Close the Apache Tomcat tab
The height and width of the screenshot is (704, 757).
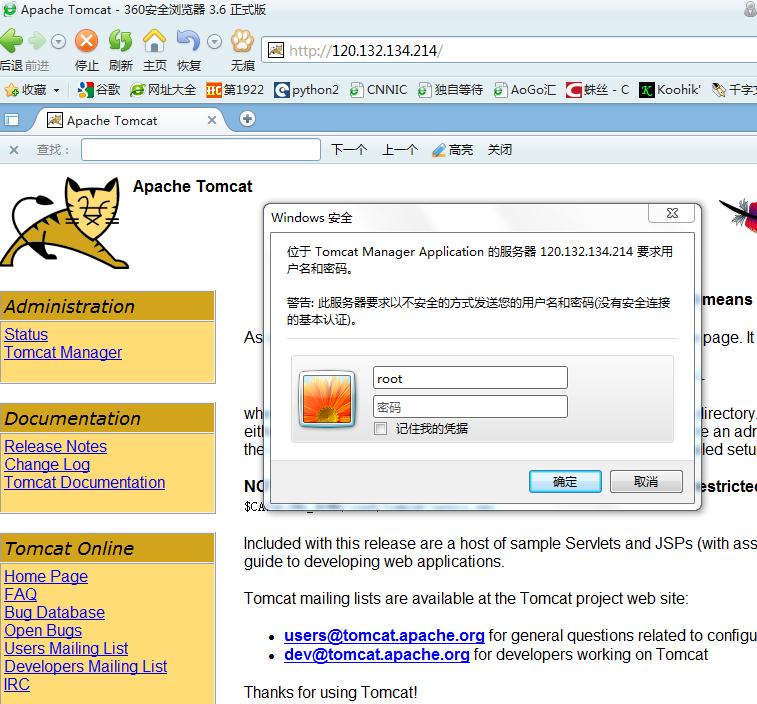pos(212,120)
